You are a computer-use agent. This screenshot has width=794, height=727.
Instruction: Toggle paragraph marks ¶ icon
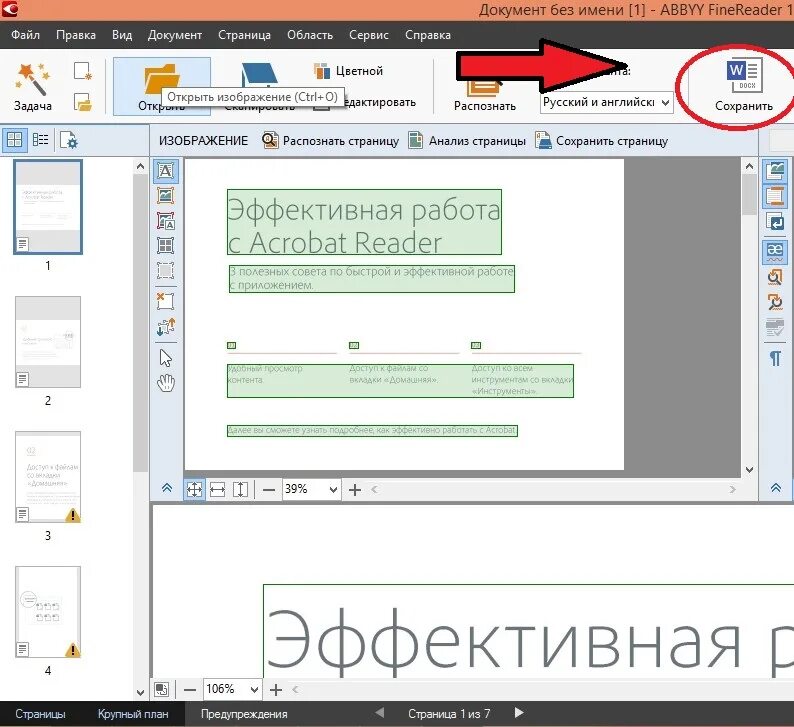click(775, 358)
